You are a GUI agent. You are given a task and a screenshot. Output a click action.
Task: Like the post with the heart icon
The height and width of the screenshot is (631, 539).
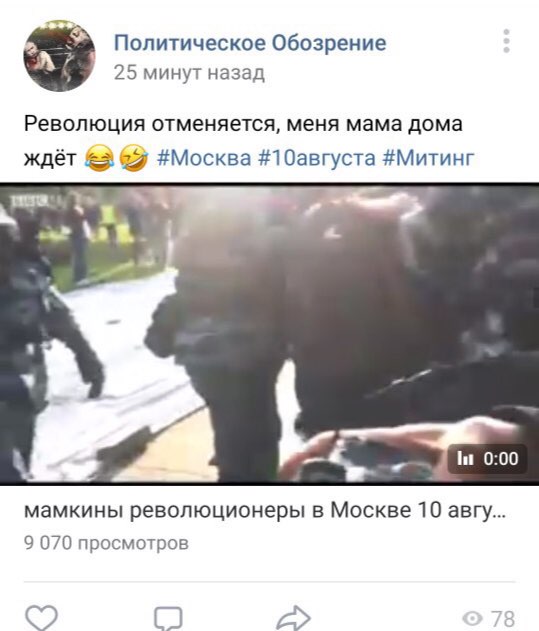point(41,618)
